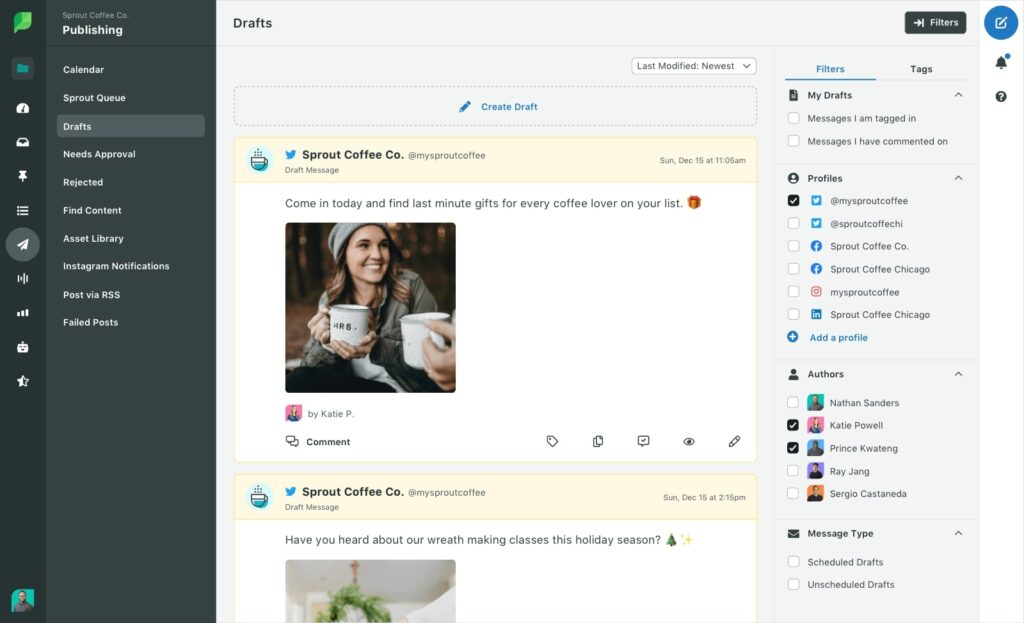The height and width of the screenshot is (623, 1024).
Task: Open the bar chart Reports icon in sidebar
Action: click(22, 313)
